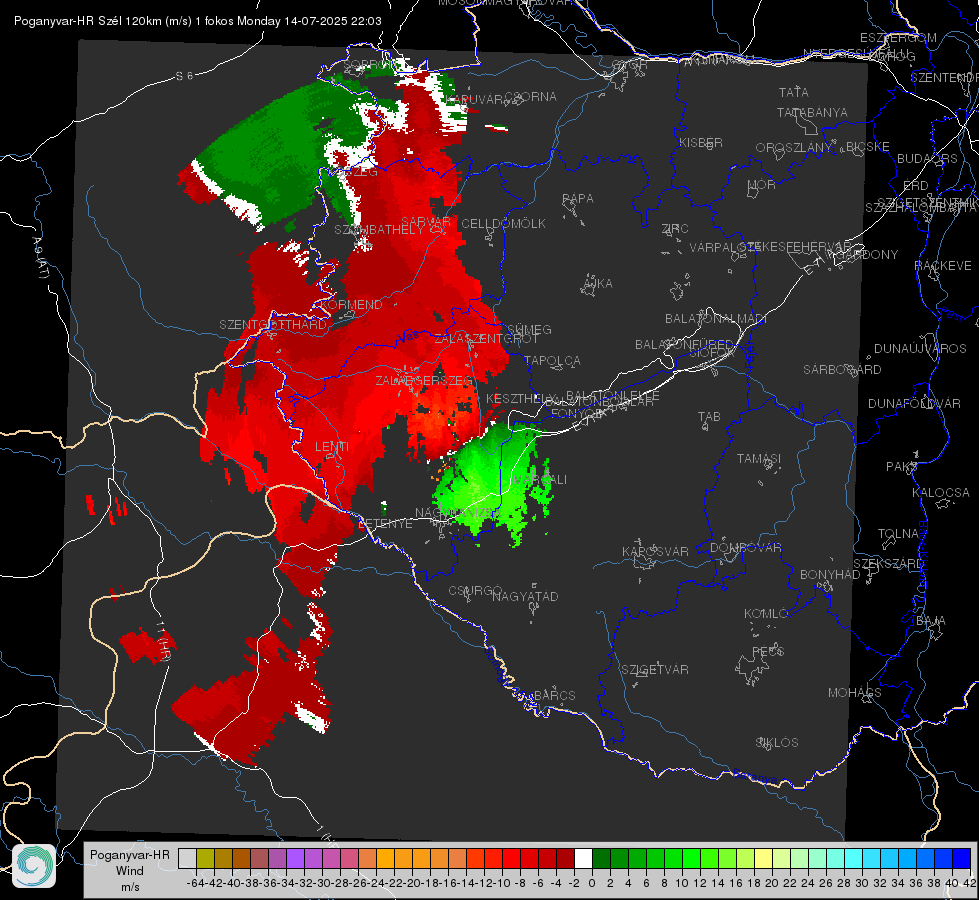Click the DUNAFOLDVAR label
Screen dimensions: 979x900
(x=914, y=403)
